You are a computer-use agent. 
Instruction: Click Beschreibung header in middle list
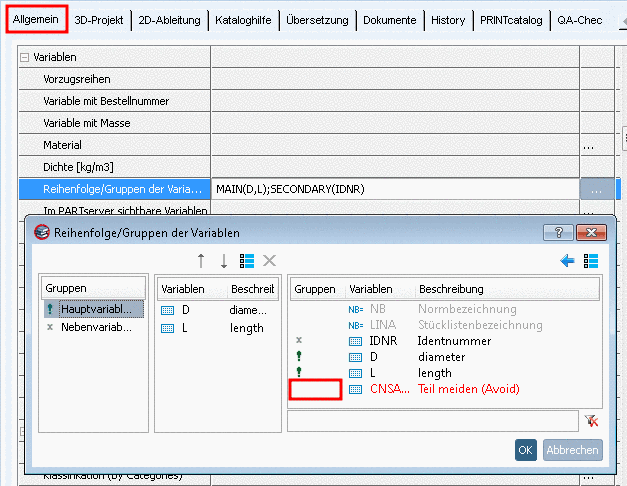coord(253,289)
